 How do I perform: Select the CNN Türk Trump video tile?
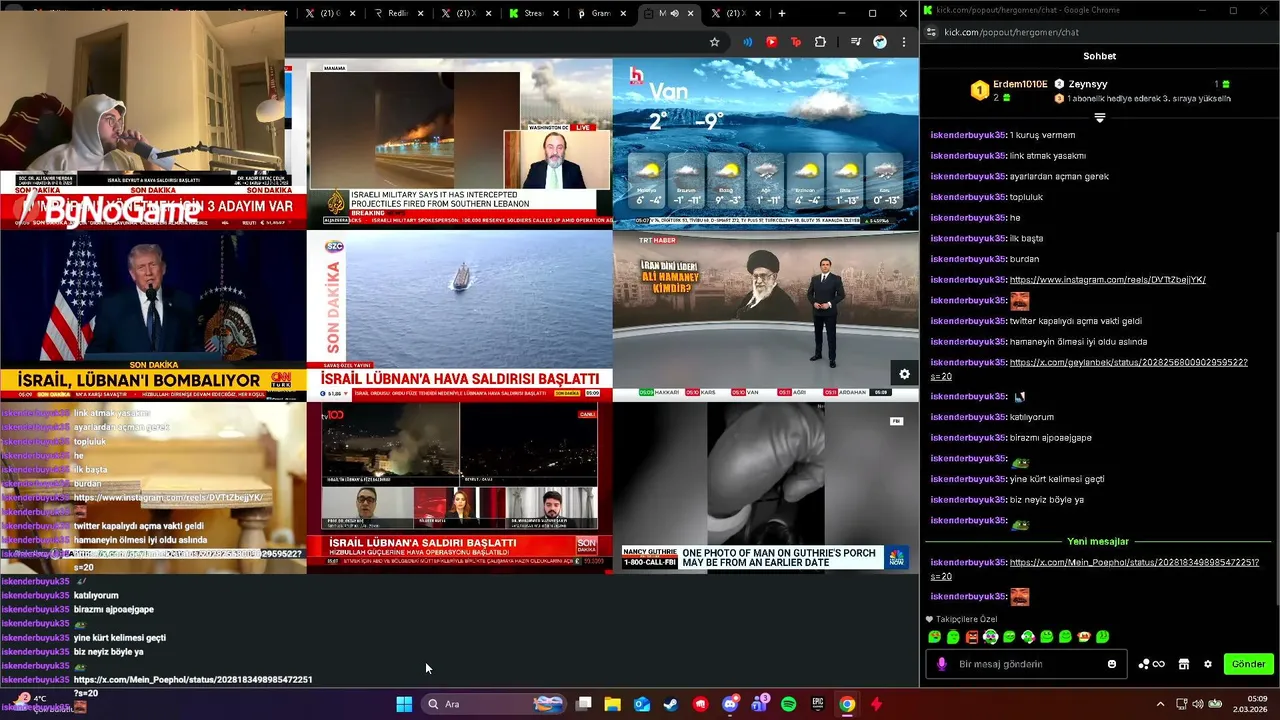click(x=153, y=315)
